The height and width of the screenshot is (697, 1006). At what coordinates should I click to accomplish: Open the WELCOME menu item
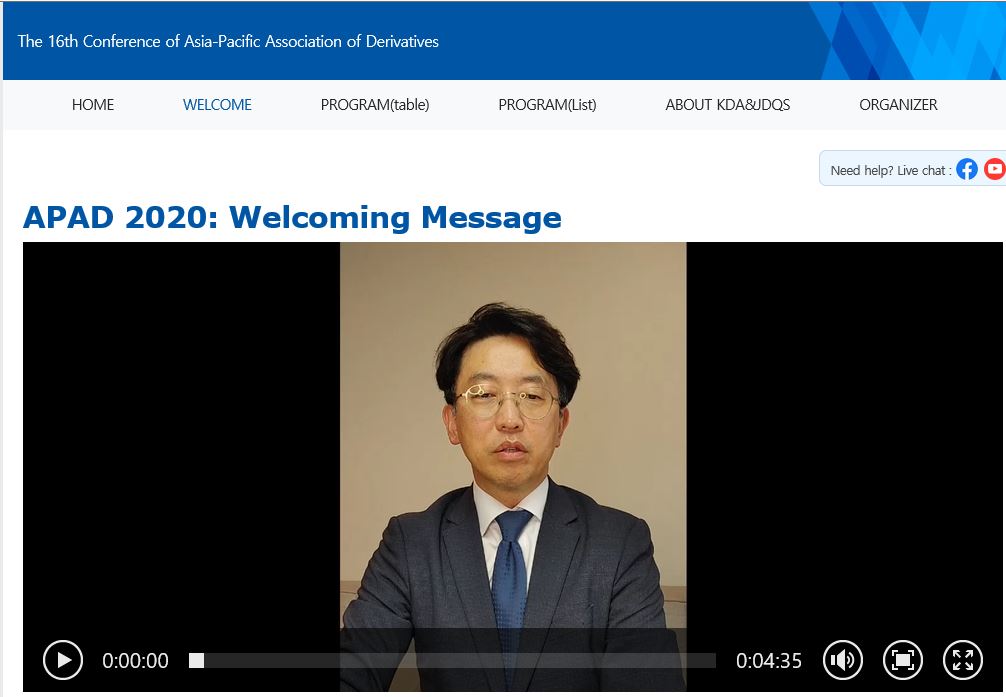point(217,105)
